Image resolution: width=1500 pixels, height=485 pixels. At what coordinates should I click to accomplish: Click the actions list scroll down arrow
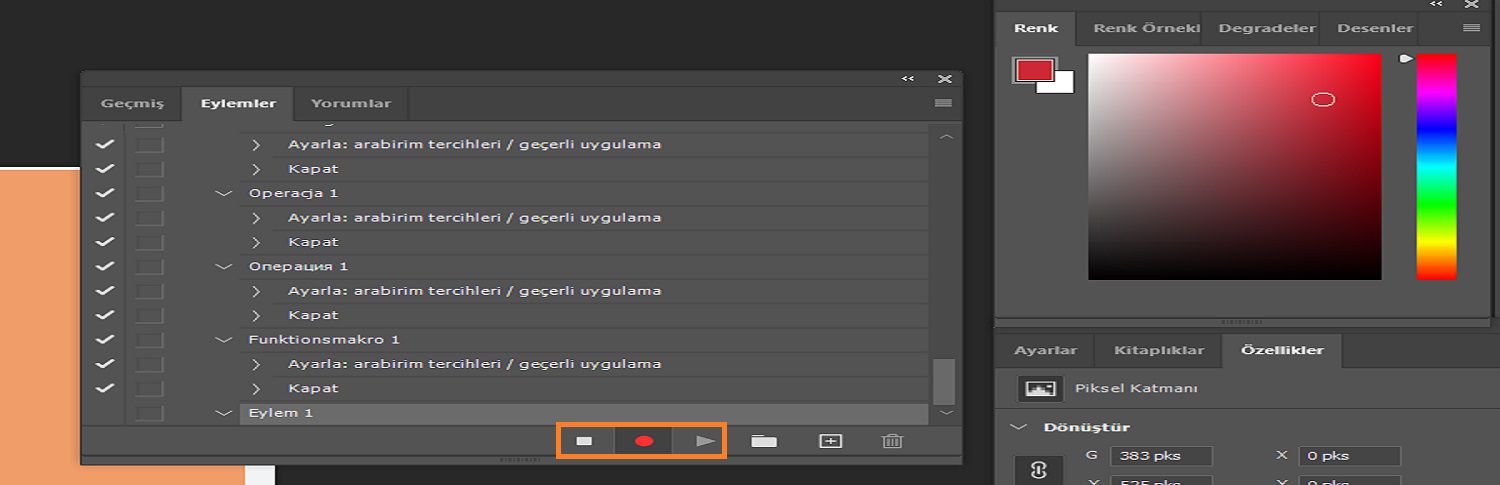point(946,412)
